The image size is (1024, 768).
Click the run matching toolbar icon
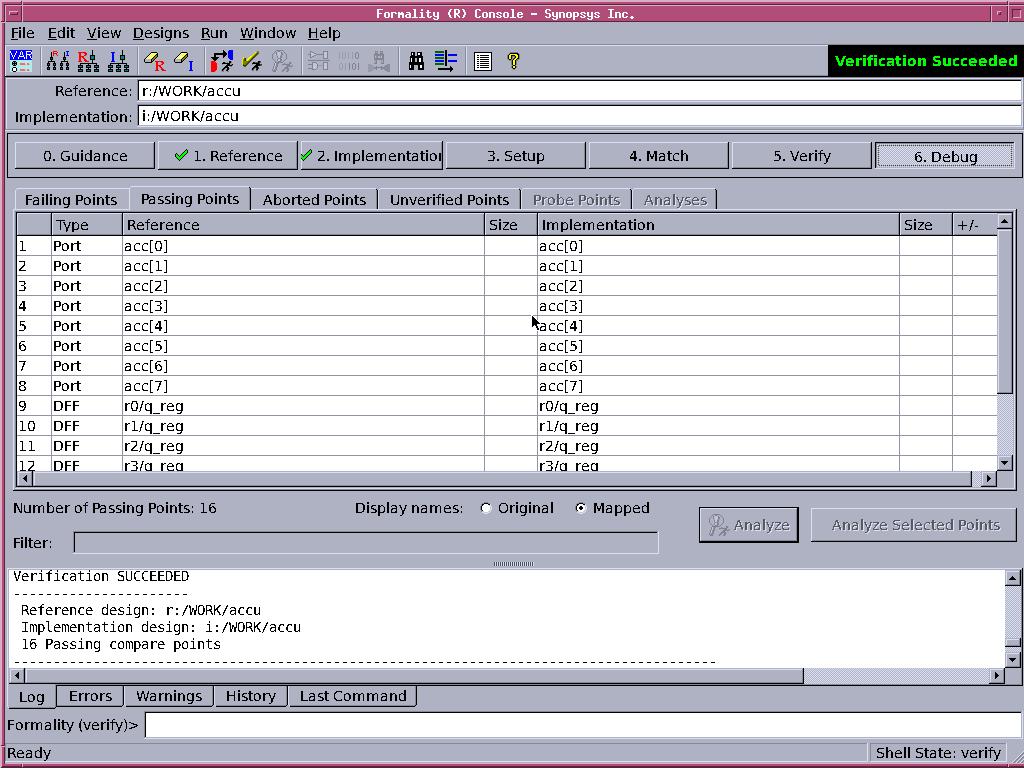tap(222, 61)
